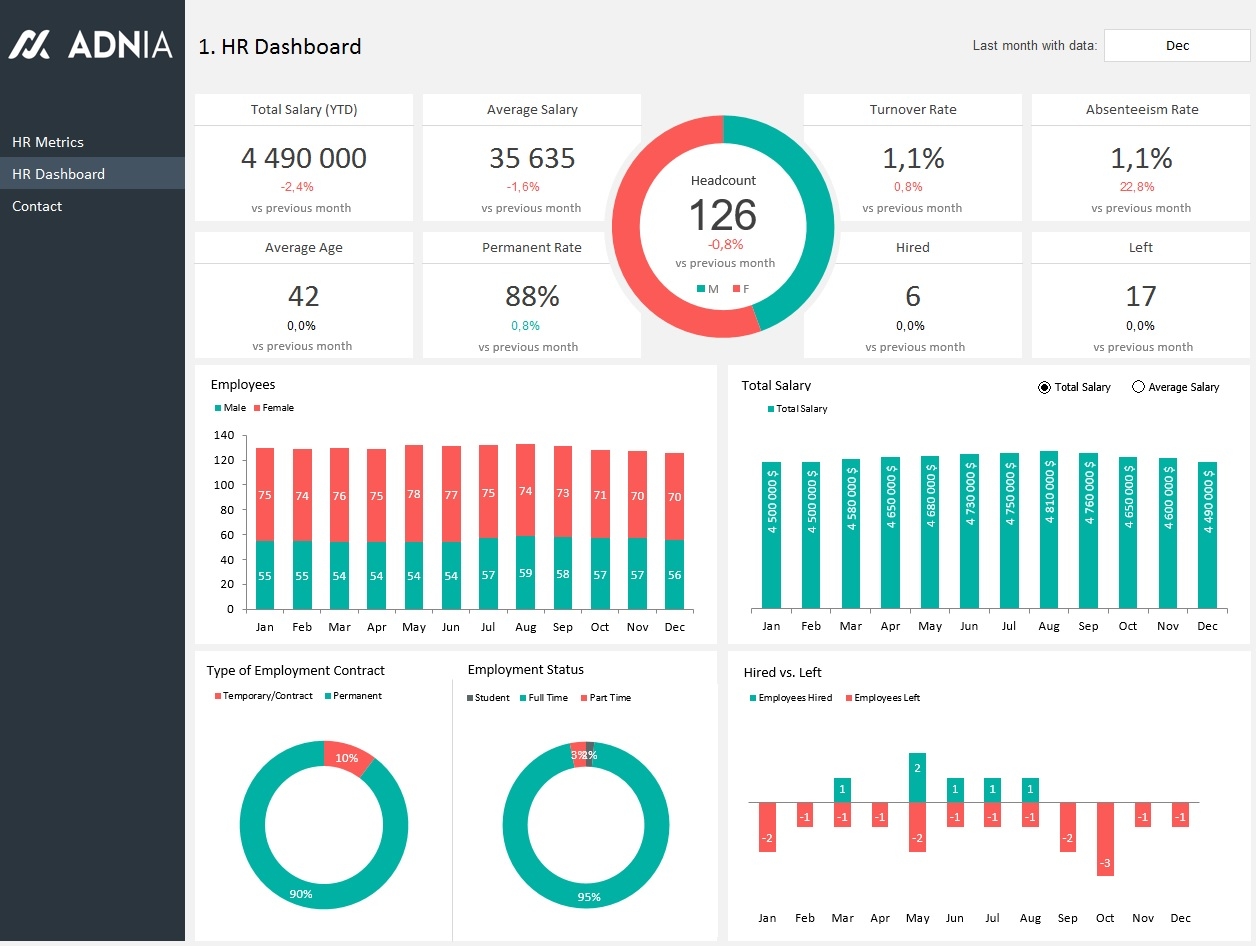Click the Female legend marker in Employees chart

(x=257, y=407)
